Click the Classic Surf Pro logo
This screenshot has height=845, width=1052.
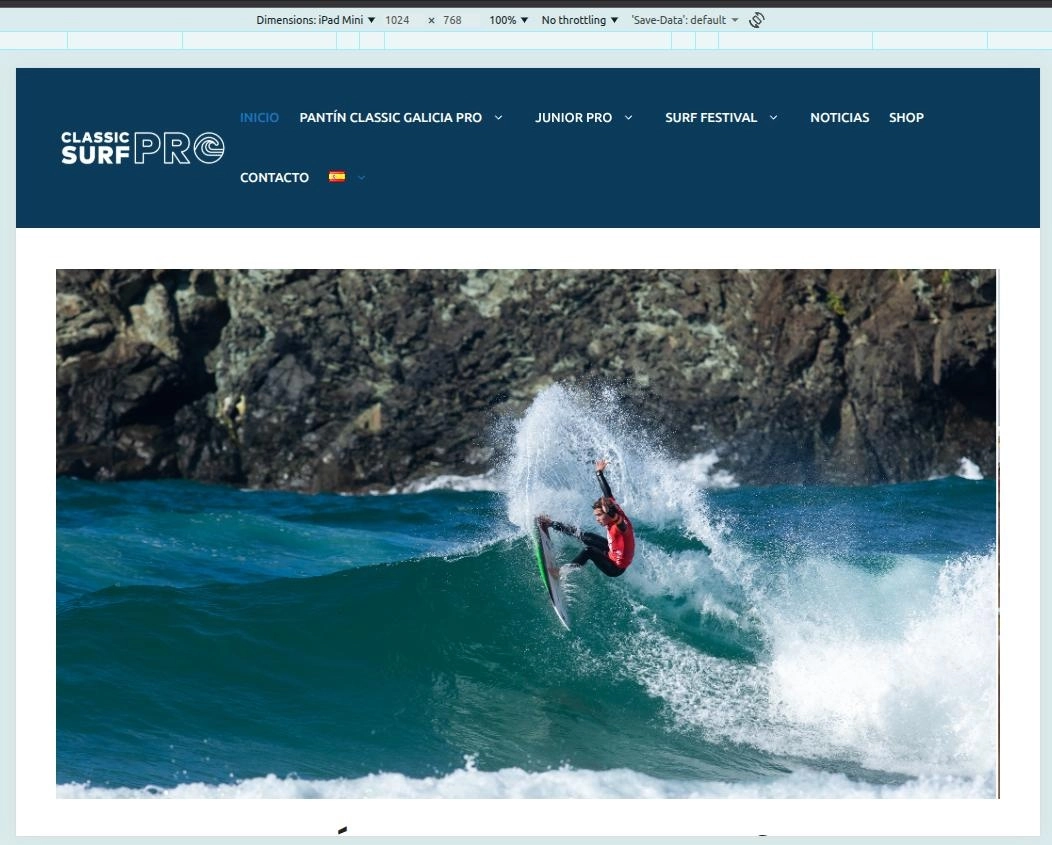142,148
